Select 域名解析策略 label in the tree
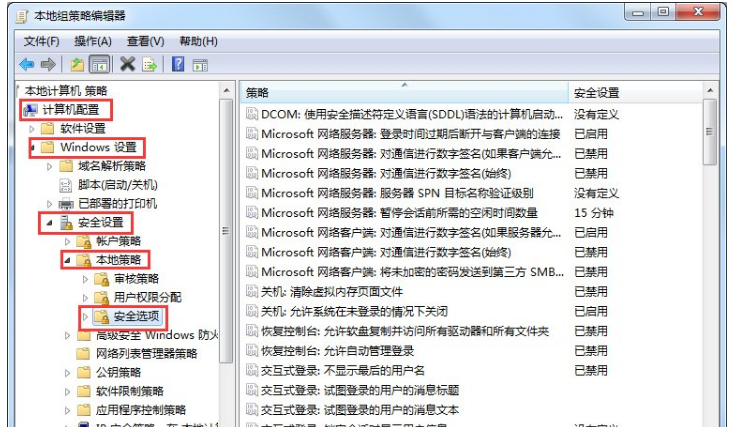This screenshot has height=427, width=731. click(112, 166)
